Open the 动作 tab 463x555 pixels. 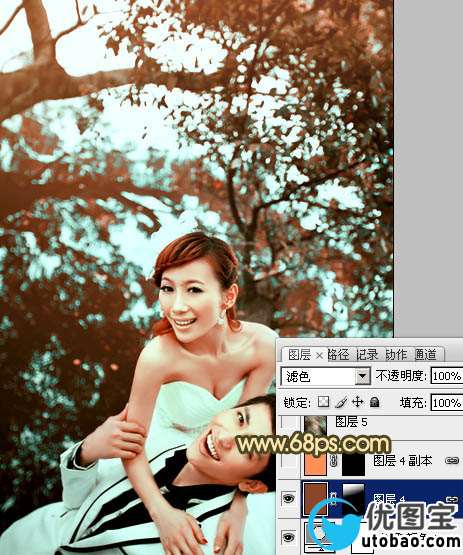pos(396,354)
